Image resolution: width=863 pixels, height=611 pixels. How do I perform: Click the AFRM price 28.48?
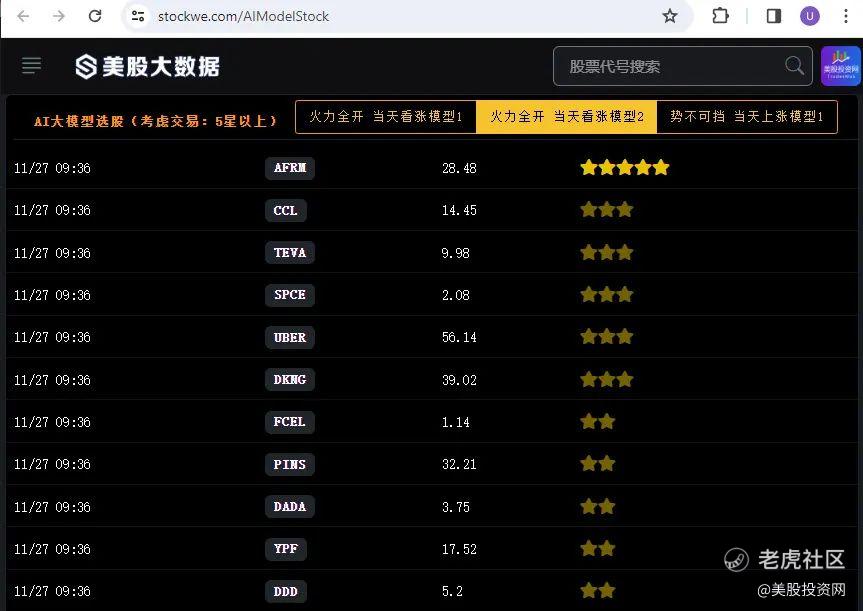click(x=459, y=168)
